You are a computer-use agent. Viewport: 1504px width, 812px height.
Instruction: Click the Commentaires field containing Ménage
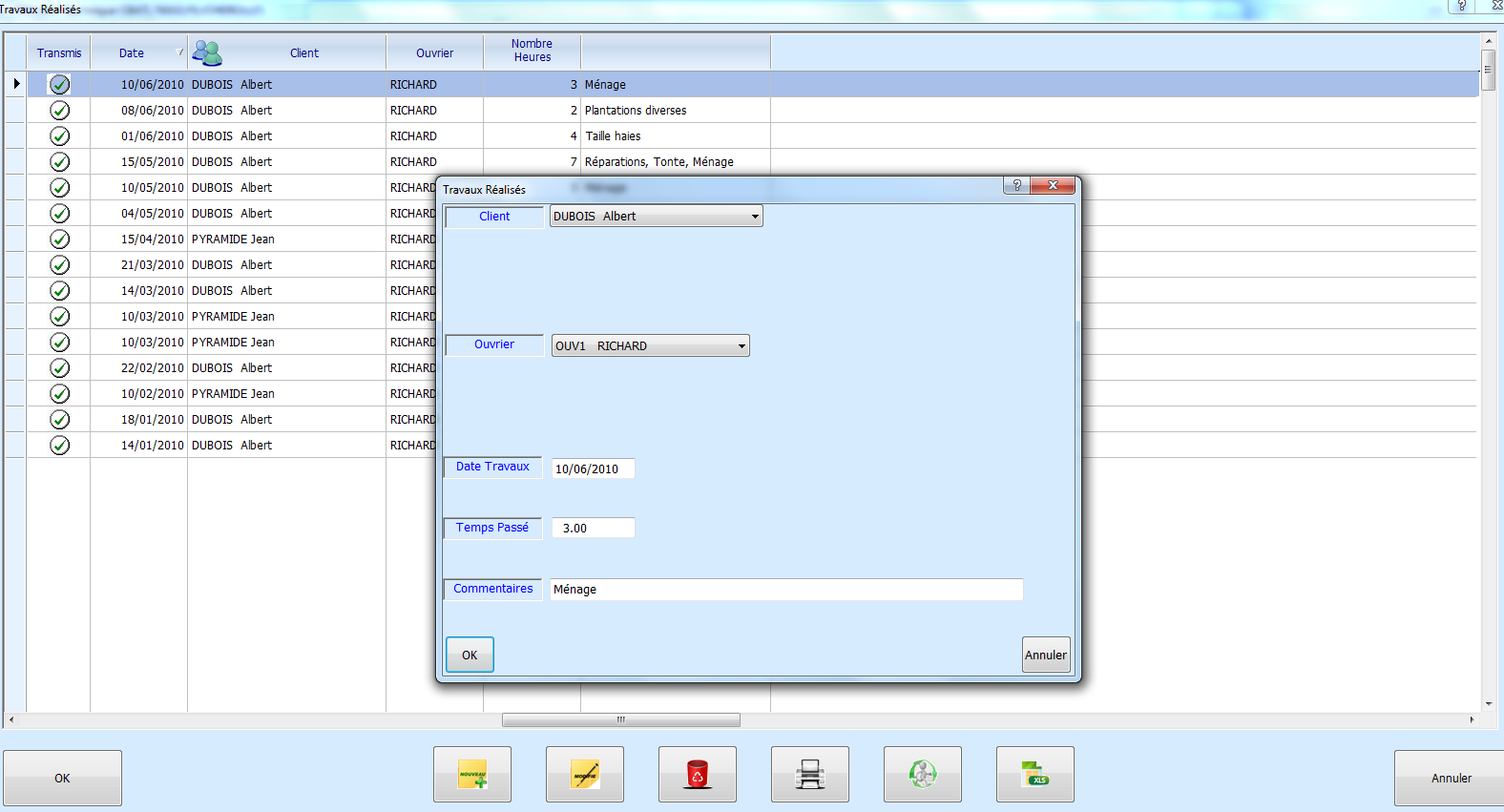pyautogui.click(x=785, y=590)
